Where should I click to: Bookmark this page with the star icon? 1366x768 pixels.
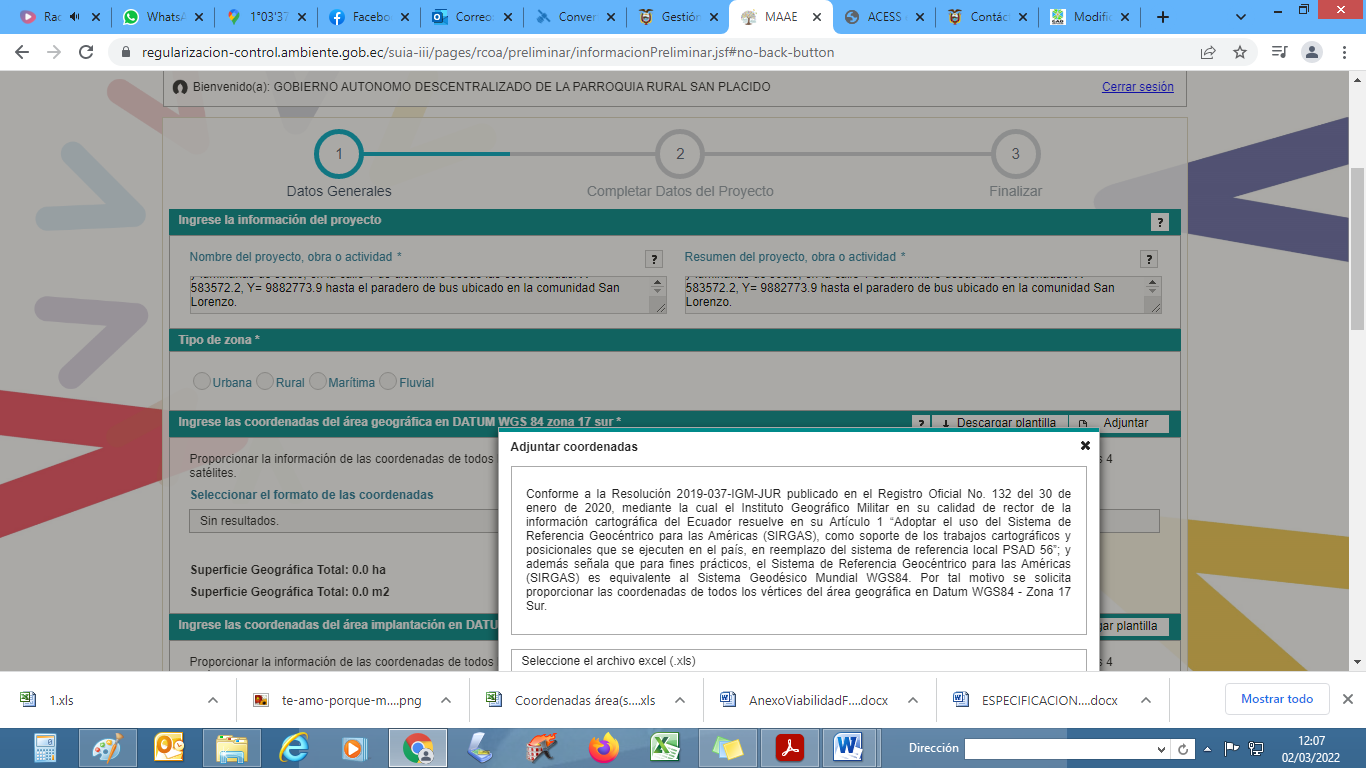tap(1240, 53)
